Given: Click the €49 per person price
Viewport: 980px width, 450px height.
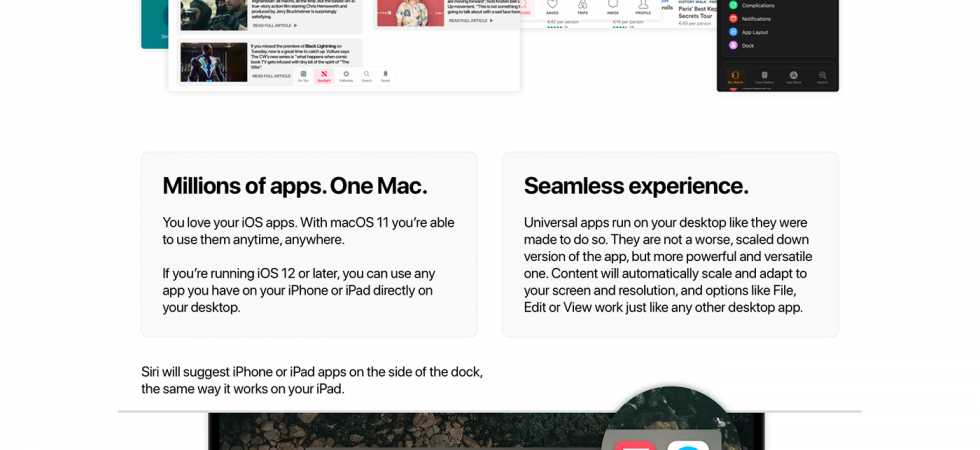Looking at the screenshot, I should click(x=694, y=23).
